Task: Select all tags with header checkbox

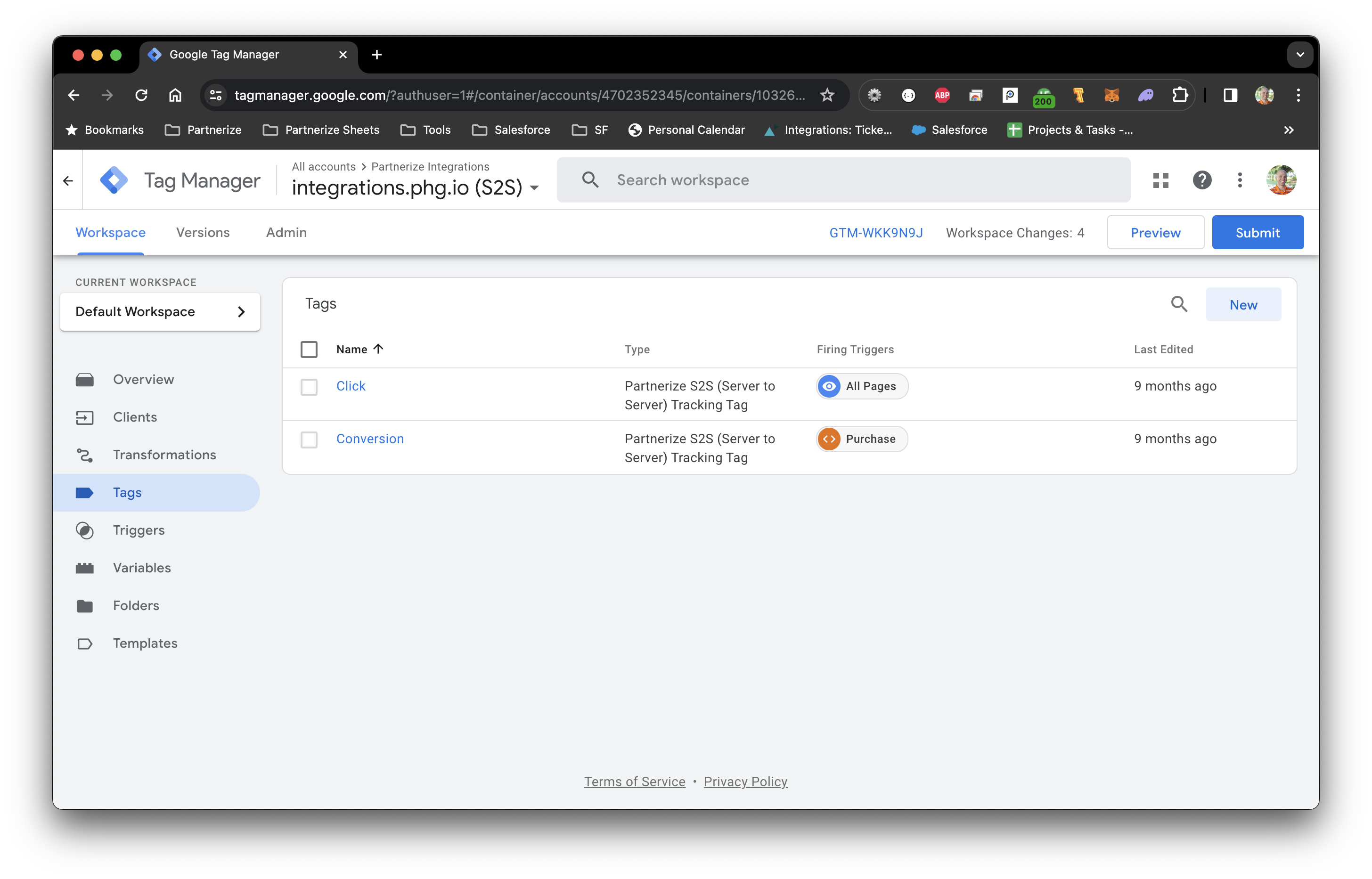Action: [309, 350]
